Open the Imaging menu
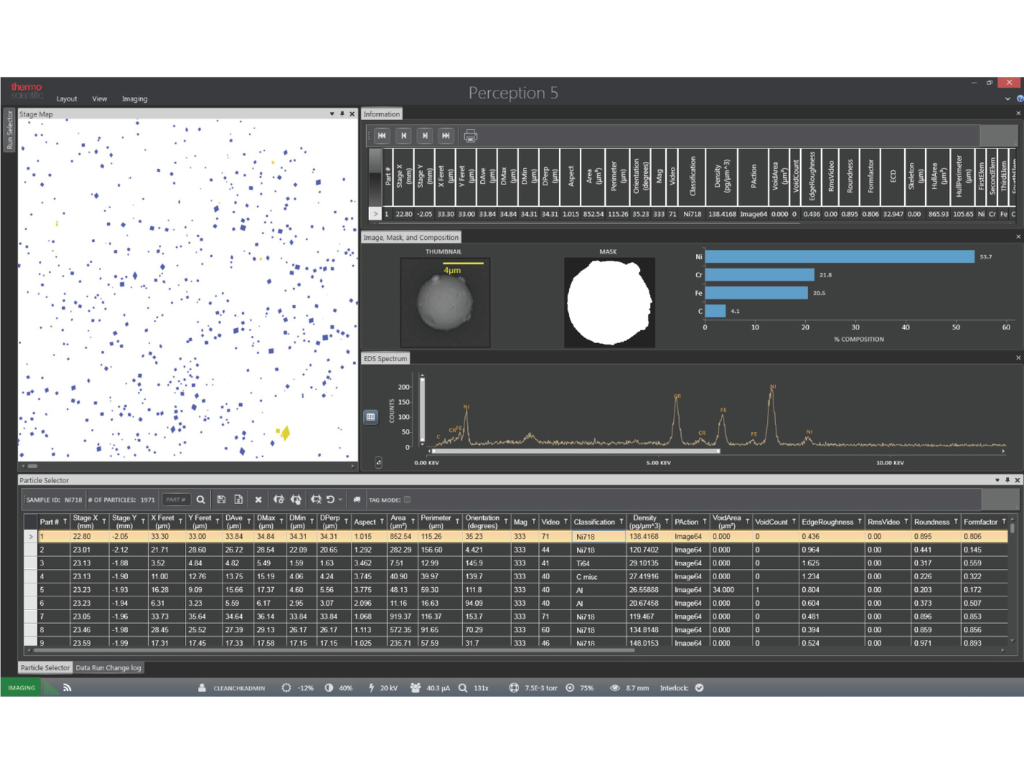Viewport: 1024px width, 768px height. 135,99
